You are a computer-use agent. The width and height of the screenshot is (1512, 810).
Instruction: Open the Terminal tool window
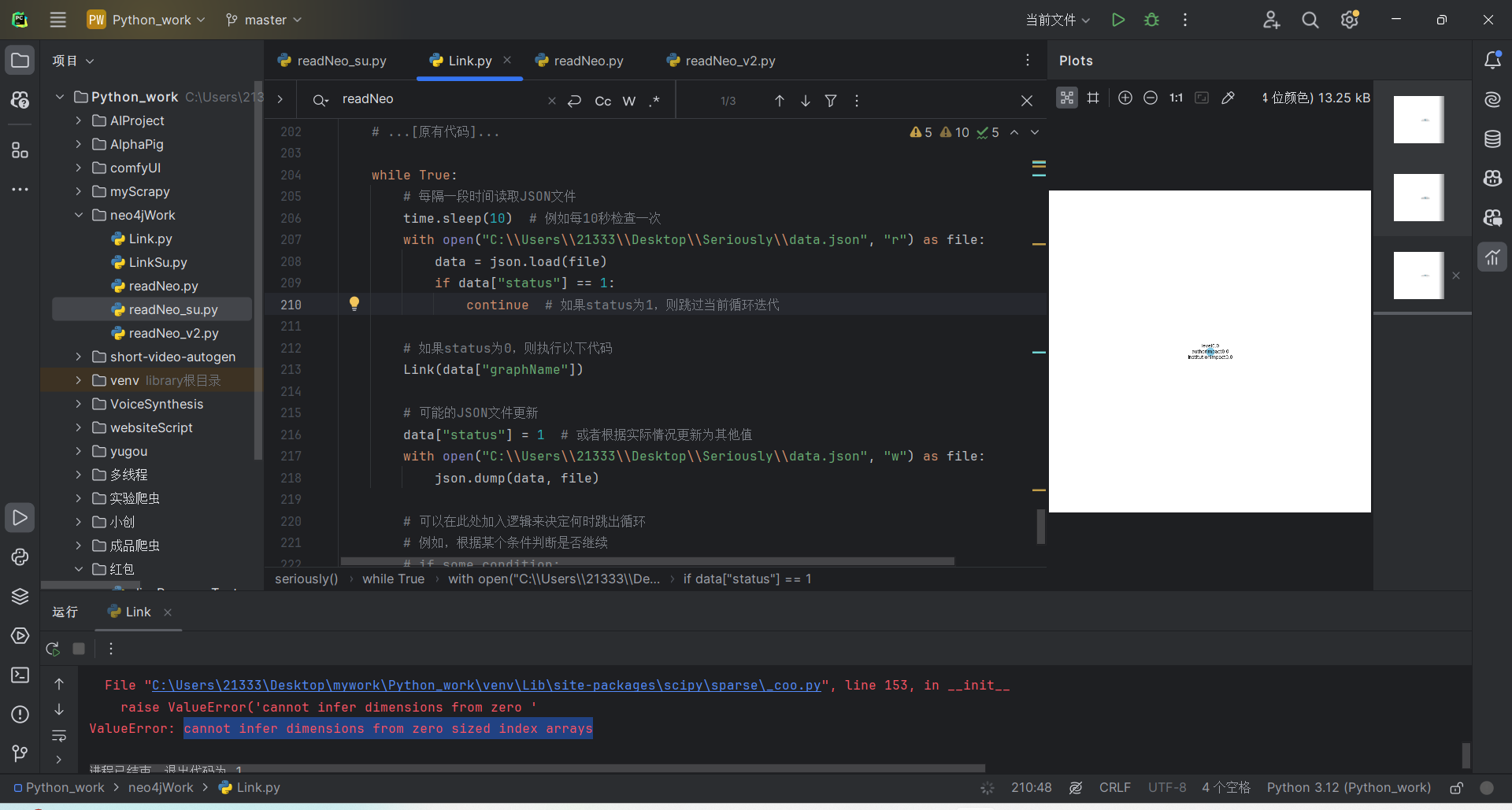click(x=20, y=675)
